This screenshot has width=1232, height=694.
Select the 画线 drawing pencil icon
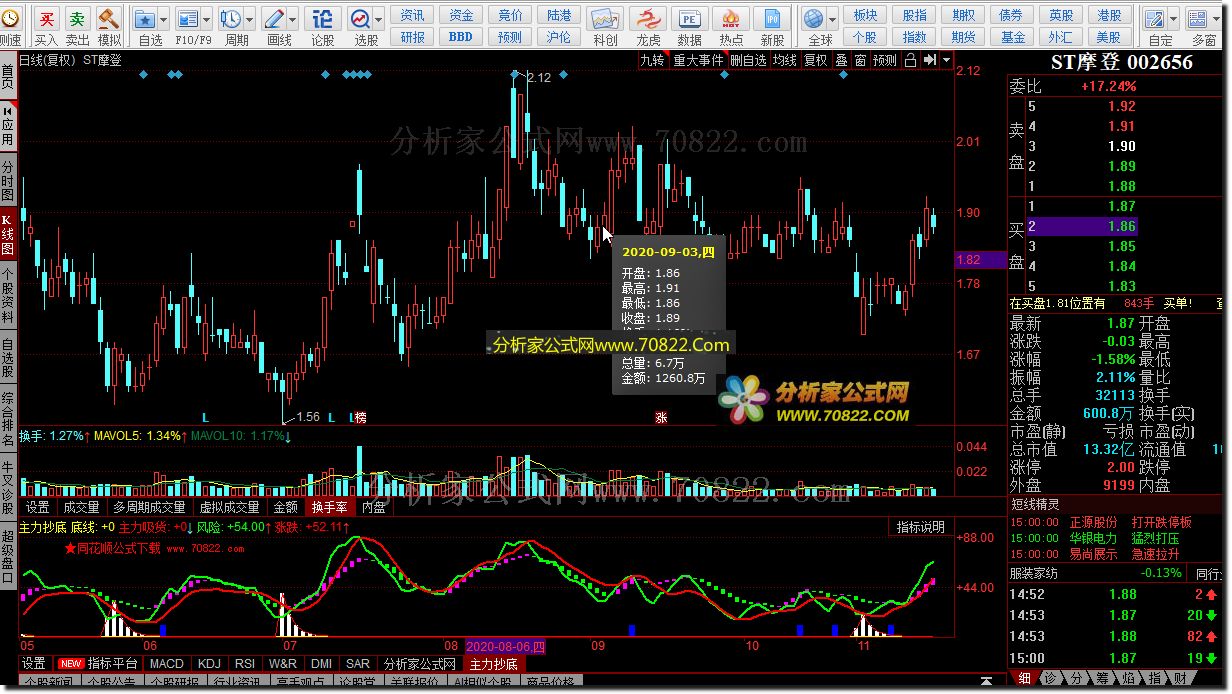(273, 19)
